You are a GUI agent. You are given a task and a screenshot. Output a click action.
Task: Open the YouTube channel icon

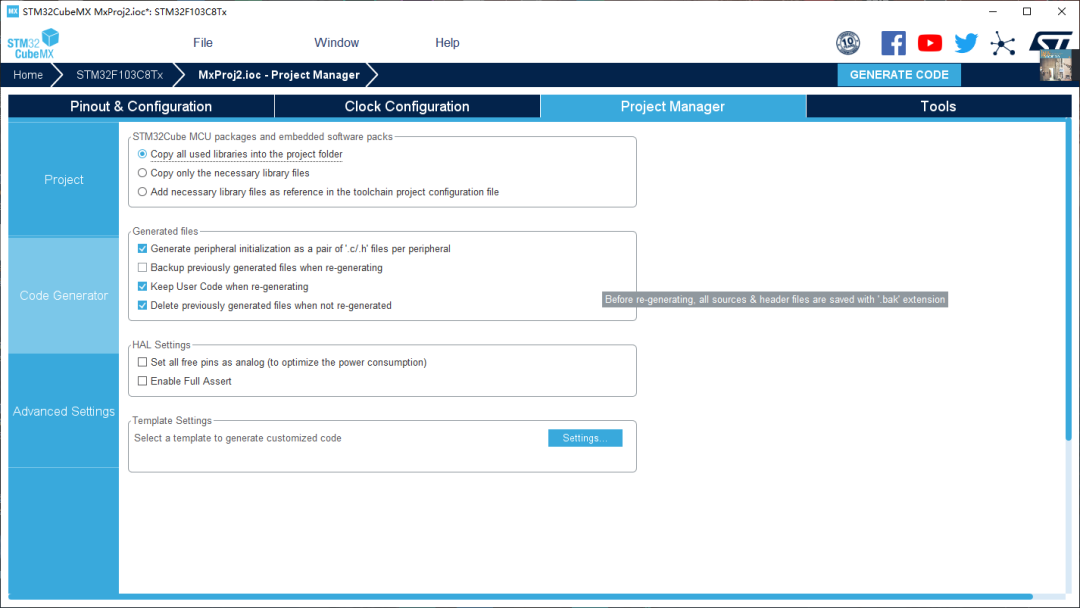tap(930, 43)
